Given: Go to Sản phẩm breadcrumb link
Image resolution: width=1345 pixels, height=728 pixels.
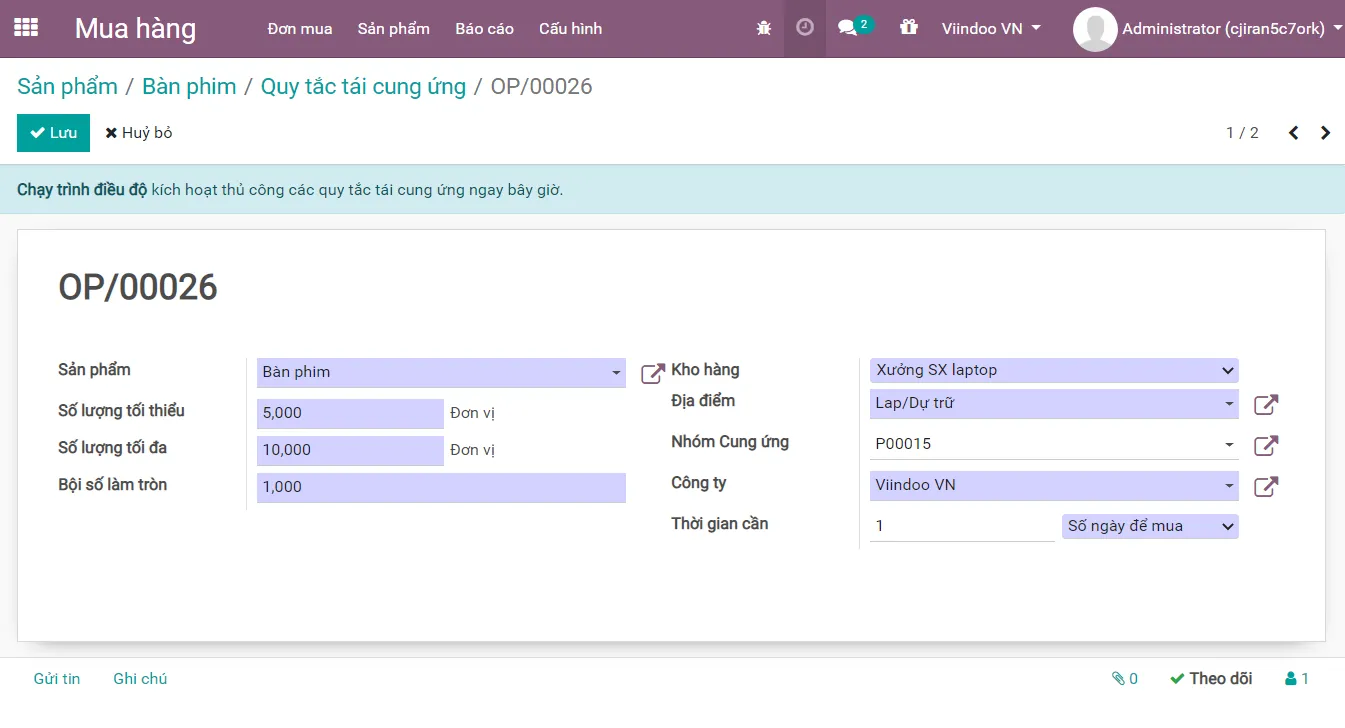Looking at the screenshot, I should pyautogui.click(x=68, y=86).
